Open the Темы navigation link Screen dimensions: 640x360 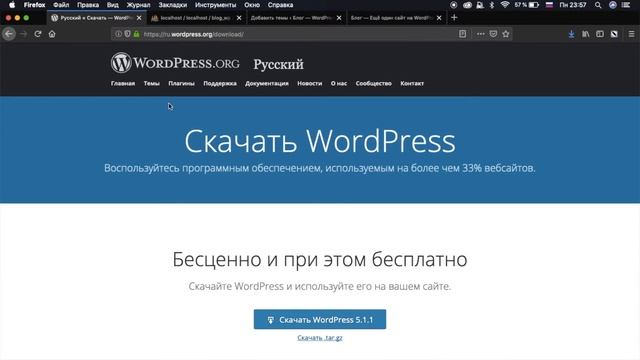[x=151, y=83]
